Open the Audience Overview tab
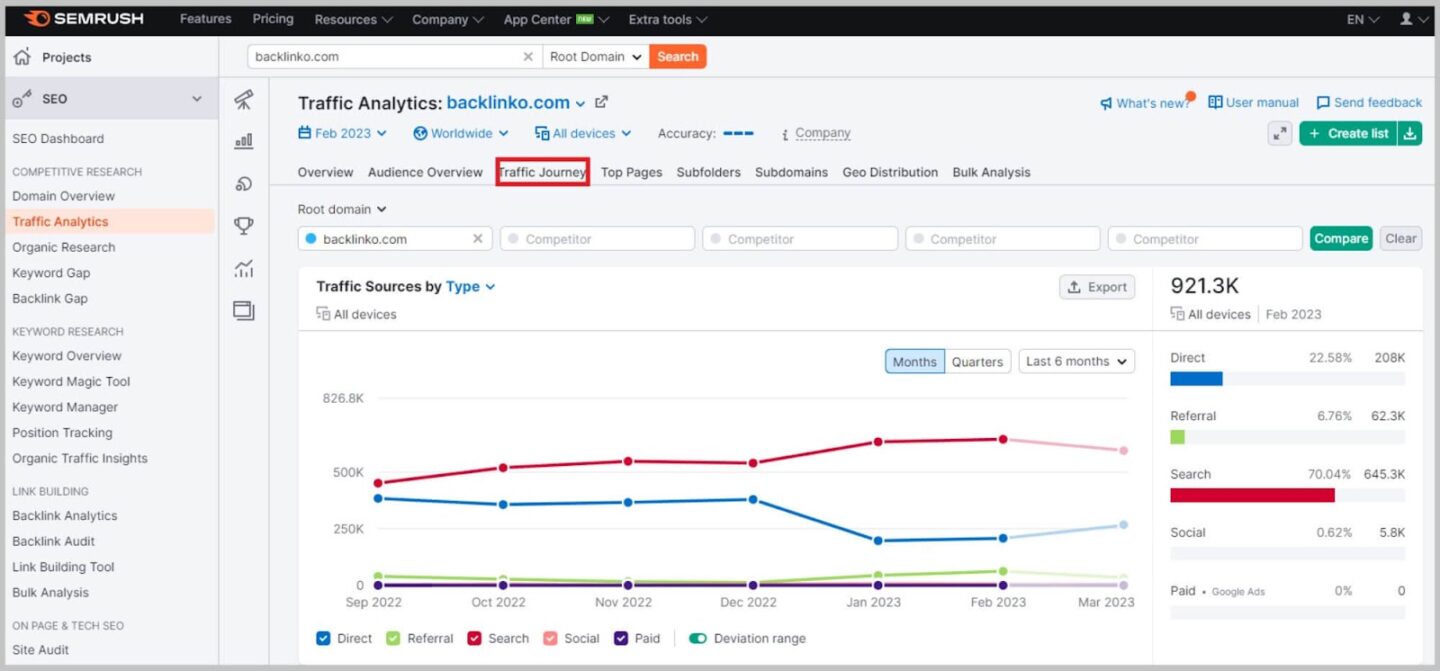 click(x=424, y=172)
